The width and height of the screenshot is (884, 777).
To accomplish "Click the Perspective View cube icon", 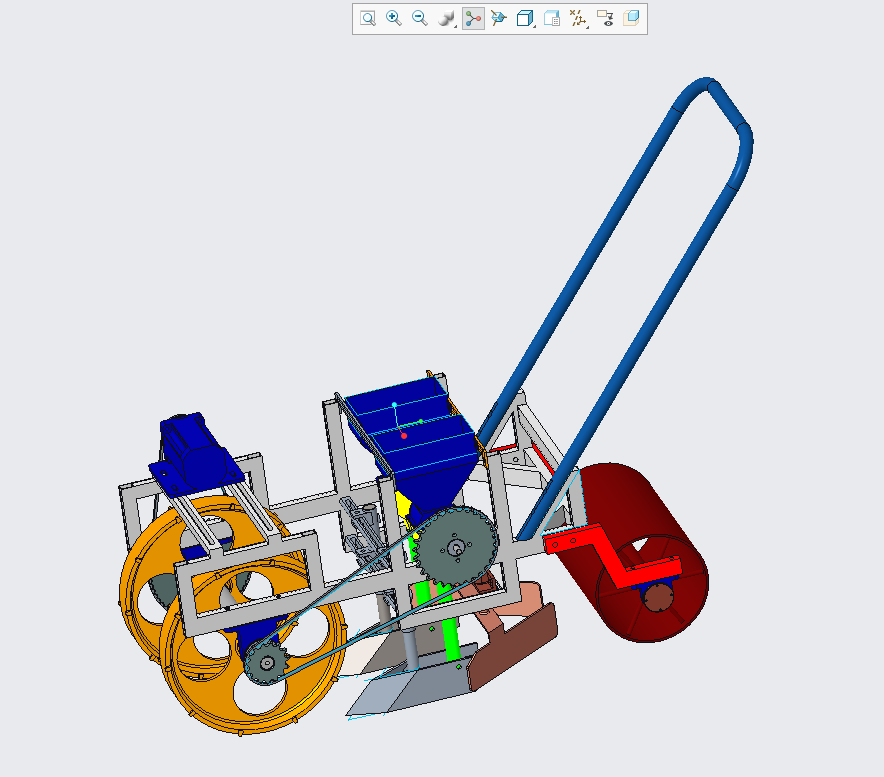I will [x=631, y=18].
